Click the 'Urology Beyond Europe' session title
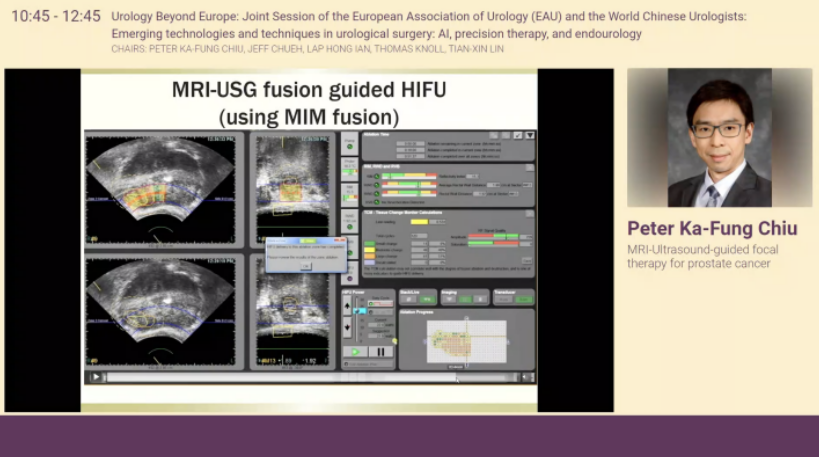The image size is (819, 457). tap(428, 25)
